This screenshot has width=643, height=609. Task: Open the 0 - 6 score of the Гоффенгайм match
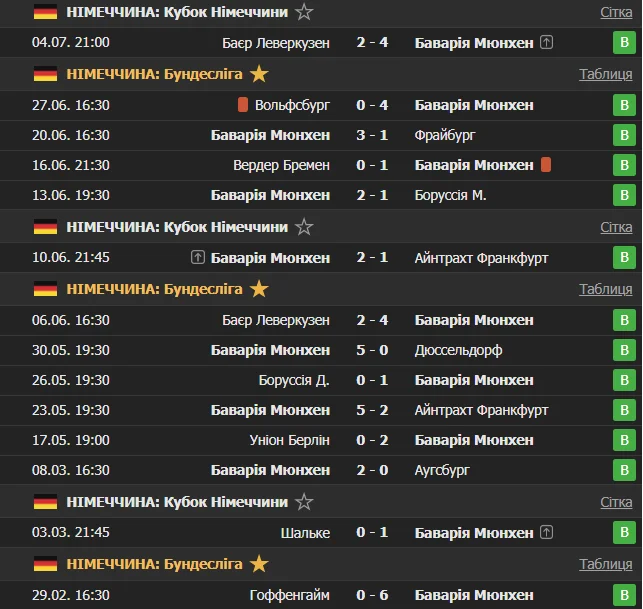coord(373,595)
